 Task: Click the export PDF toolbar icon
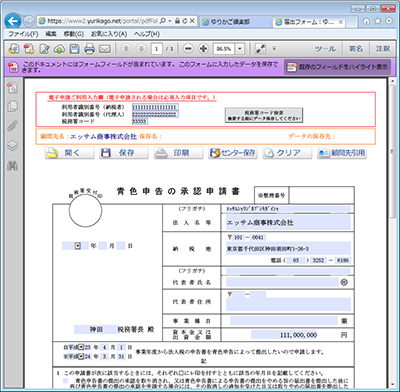pyautogui.click(x=14, y=49)
